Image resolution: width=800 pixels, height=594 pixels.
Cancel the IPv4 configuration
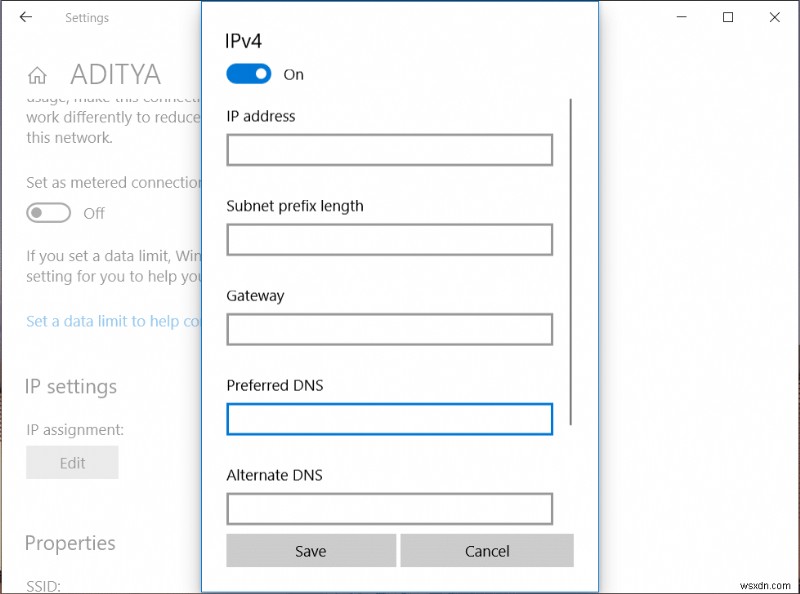[487, 551]
